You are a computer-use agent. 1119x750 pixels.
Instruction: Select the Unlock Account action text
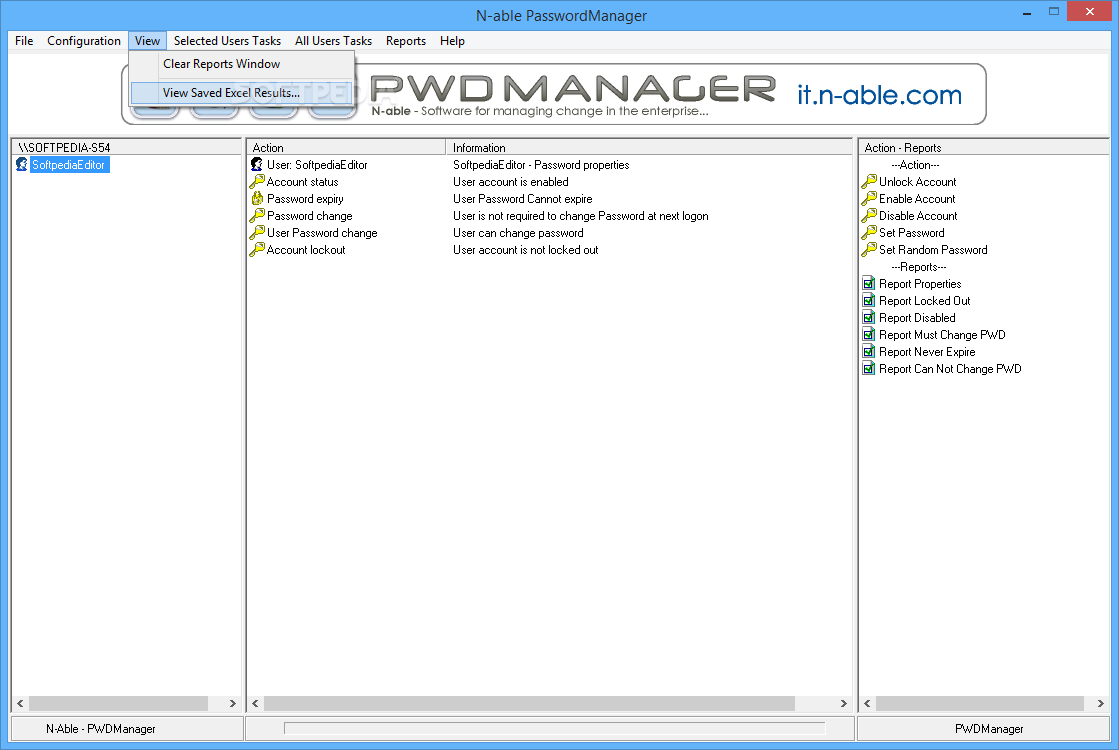(x=917, y=182)
